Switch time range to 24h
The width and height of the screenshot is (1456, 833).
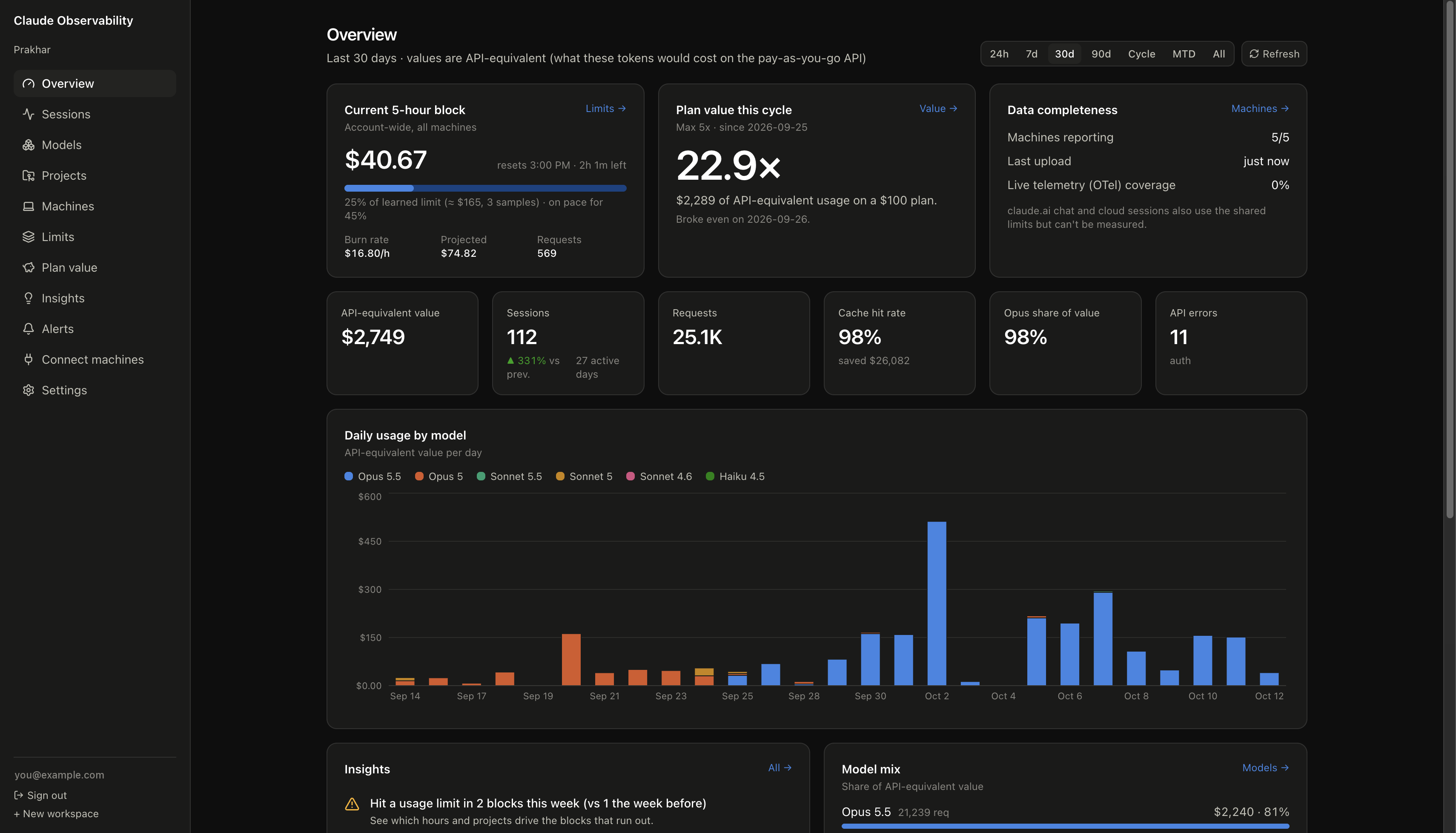pyautogui.click(x=999, y=54)
